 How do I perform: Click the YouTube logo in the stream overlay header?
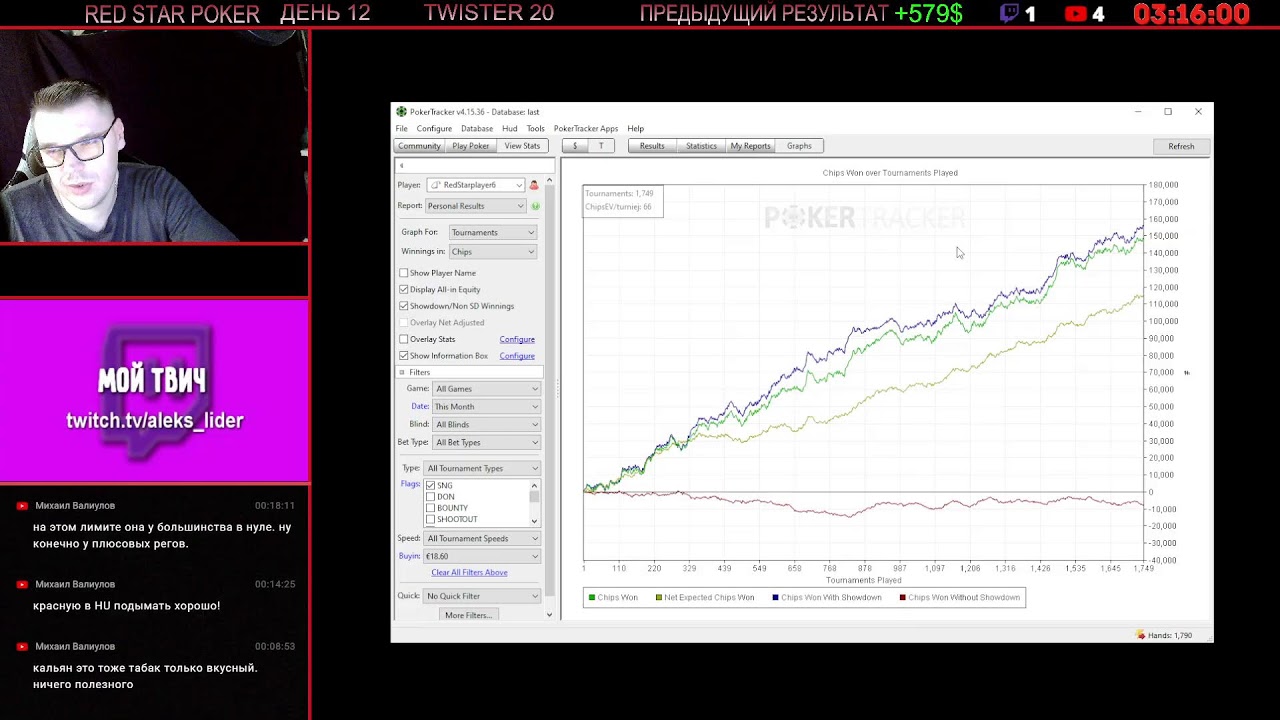tap(1076, 14)
